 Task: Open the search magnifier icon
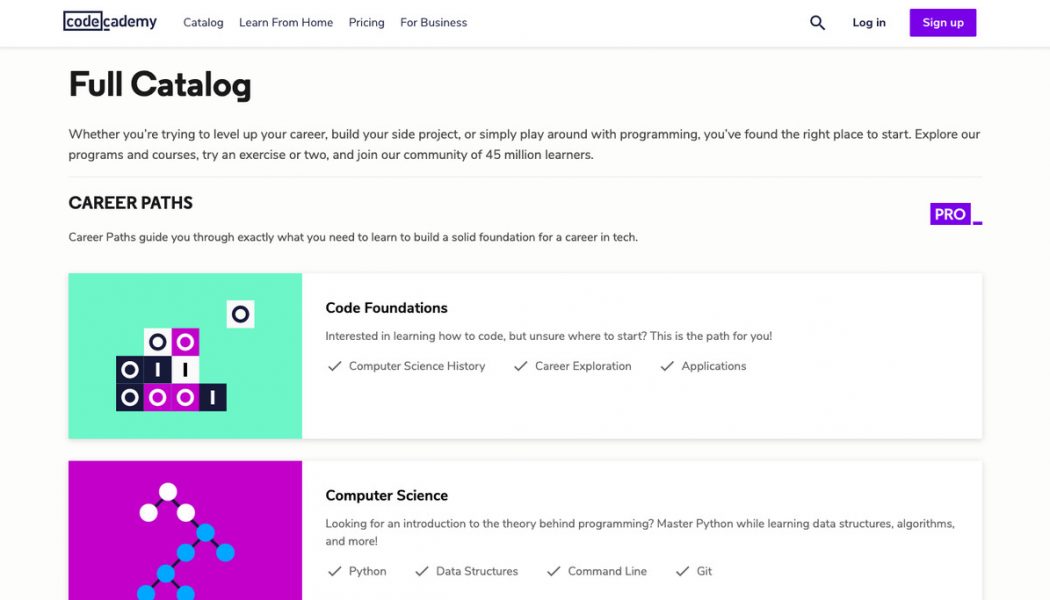point(817,23)
